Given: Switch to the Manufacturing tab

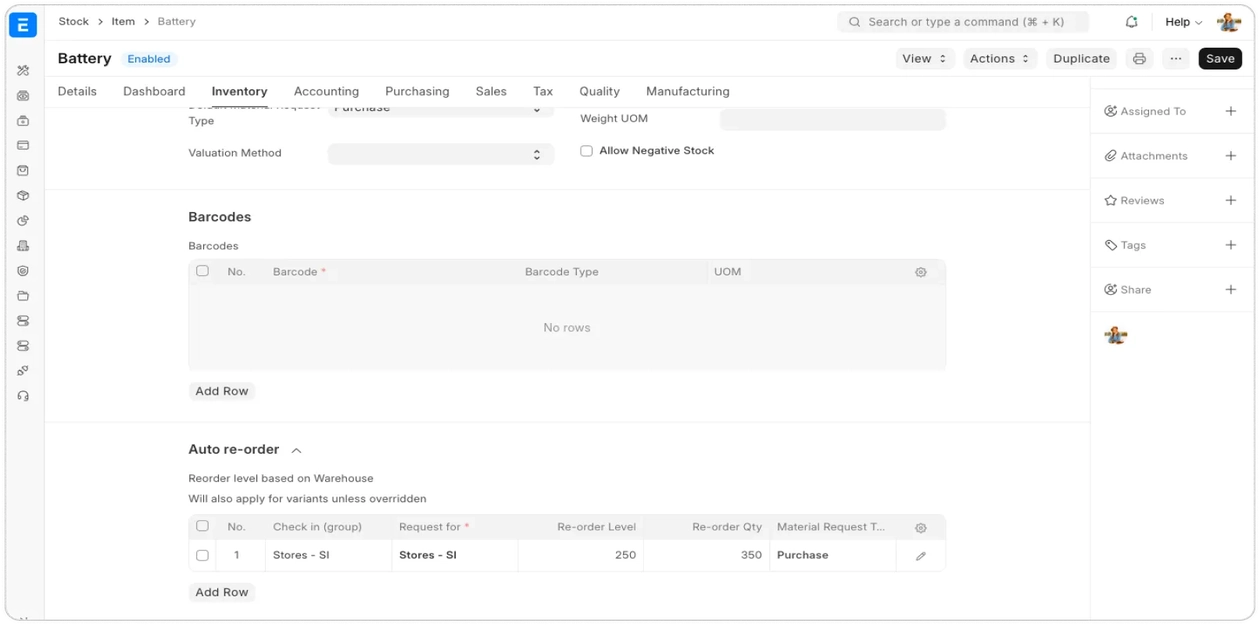Looking at the screenshot, I should [687, 91].
